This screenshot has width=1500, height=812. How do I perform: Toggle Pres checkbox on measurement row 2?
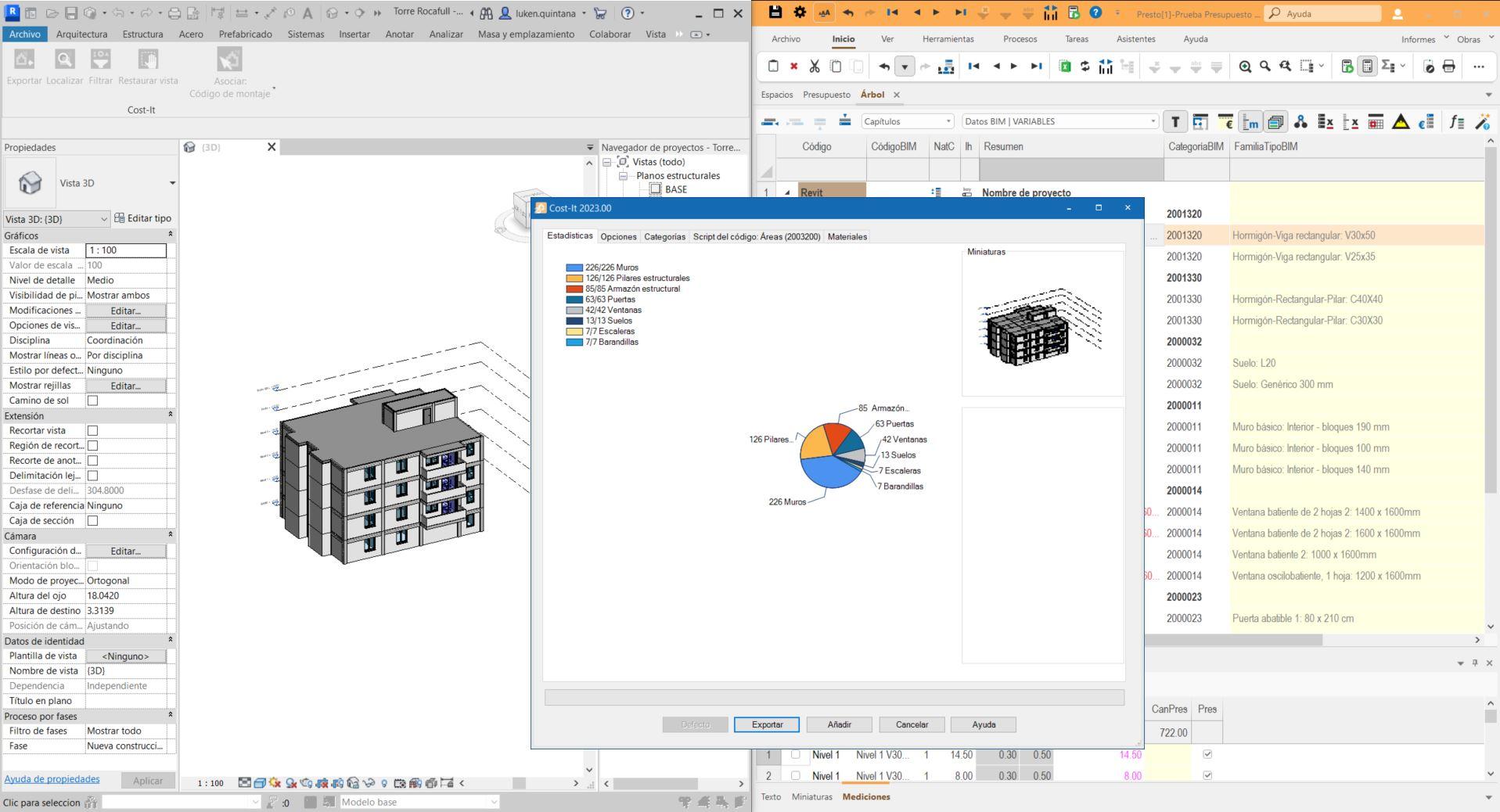coord(1207,775)
